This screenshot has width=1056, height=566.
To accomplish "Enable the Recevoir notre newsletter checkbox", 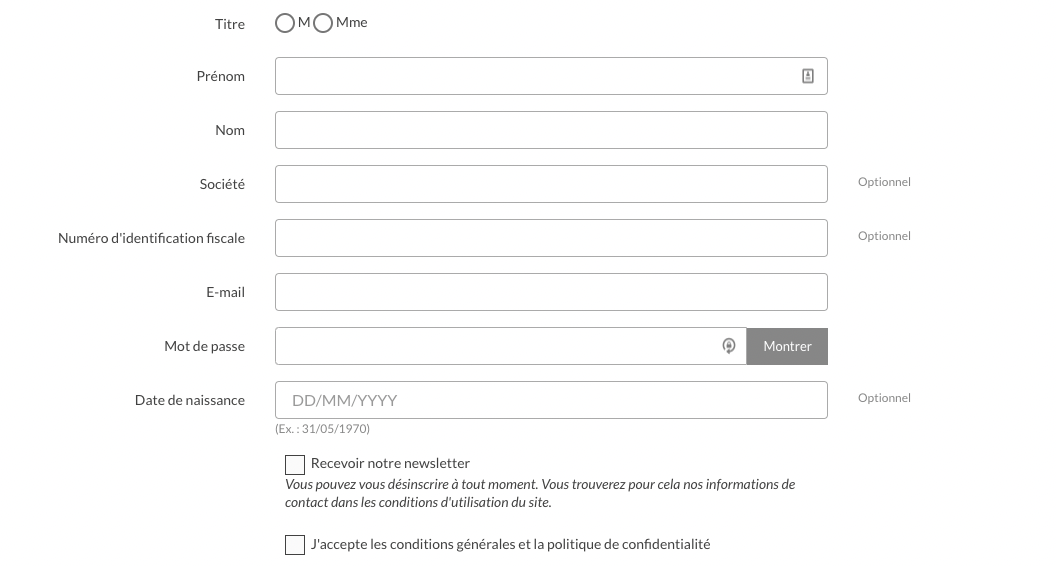I will point(295,465).
